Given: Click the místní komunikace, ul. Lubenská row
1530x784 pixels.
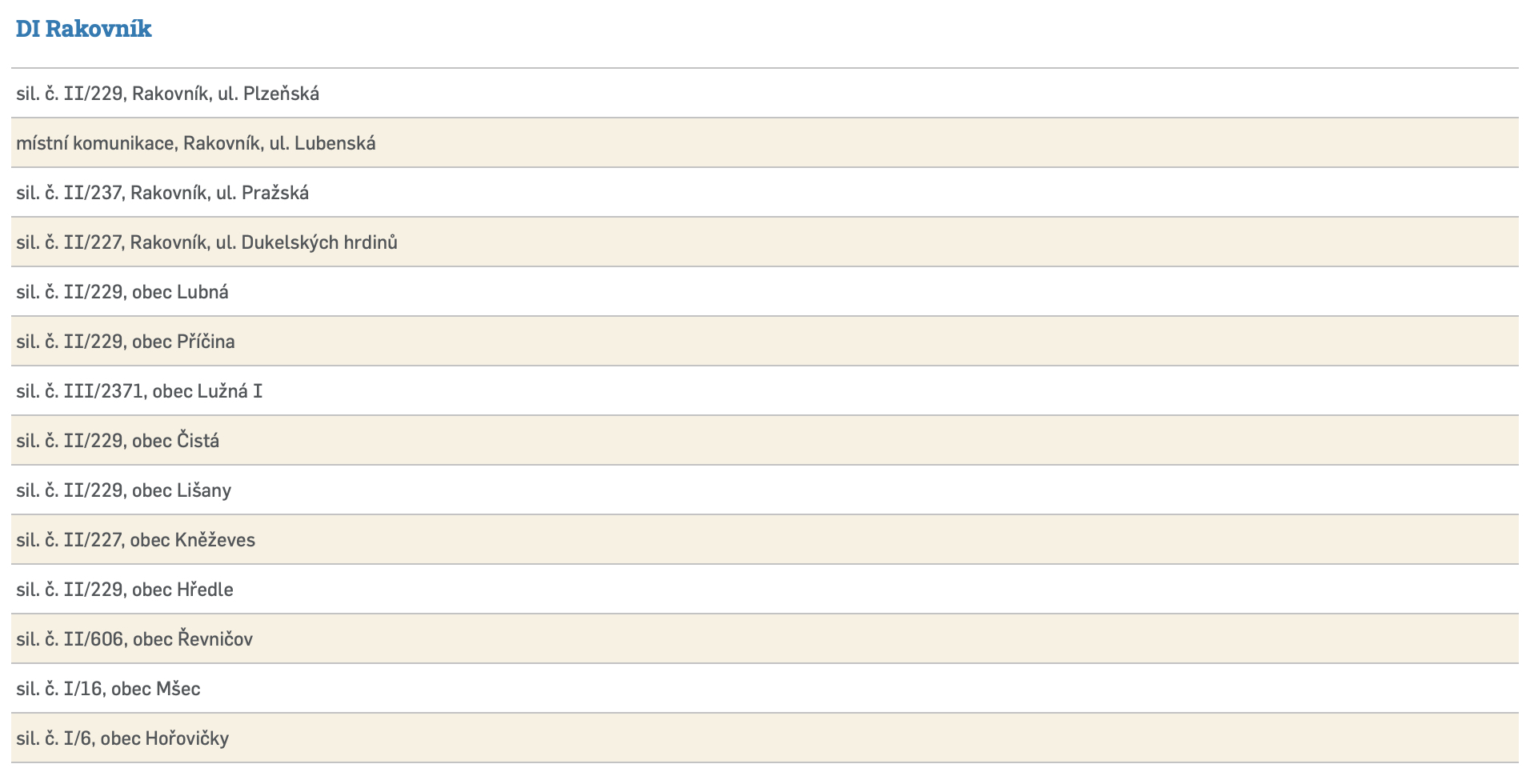Looking at the screenshot, I should tap(196, 143).
